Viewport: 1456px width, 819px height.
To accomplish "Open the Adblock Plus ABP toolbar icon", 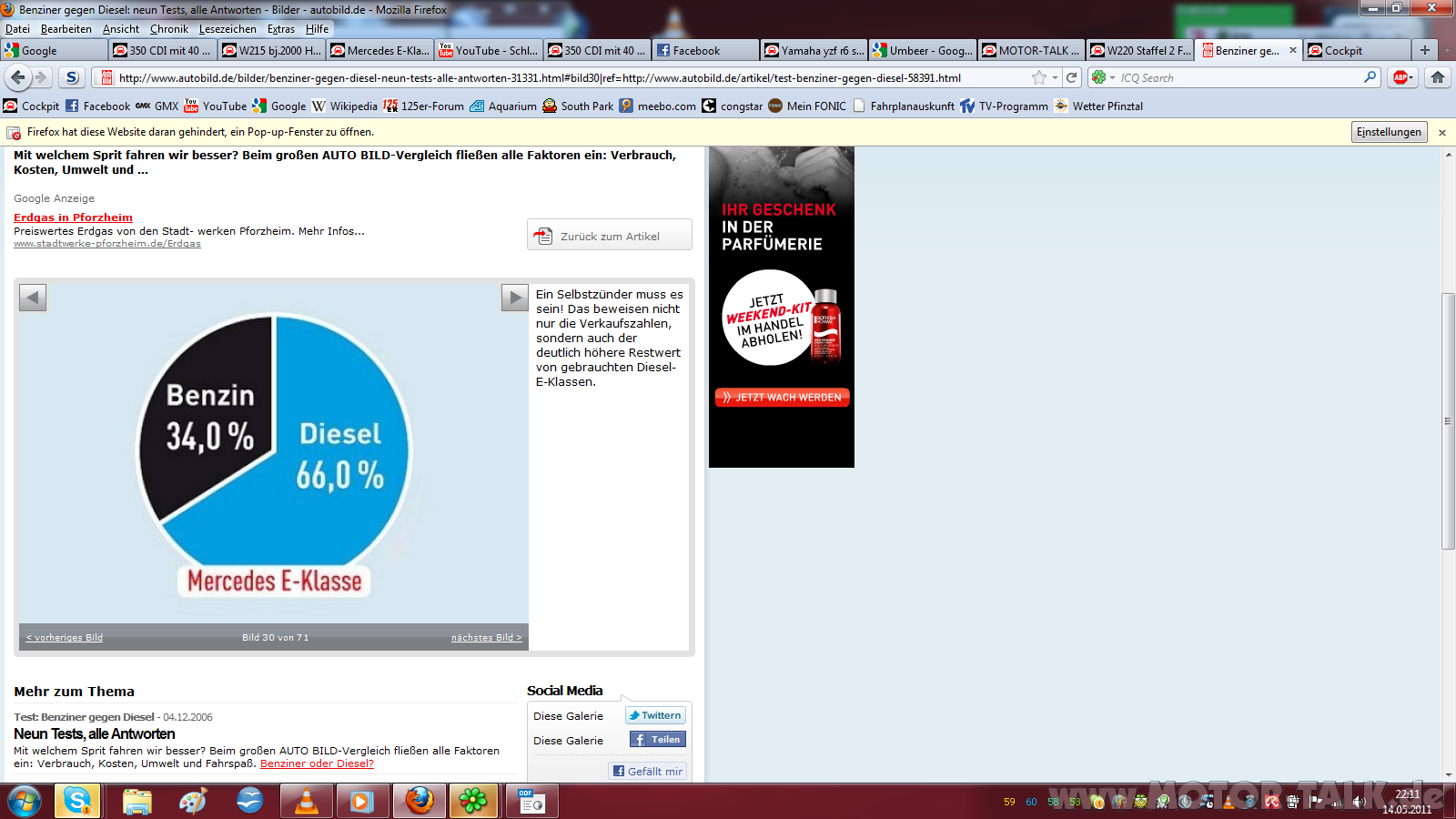I will tap(1401, 77).
